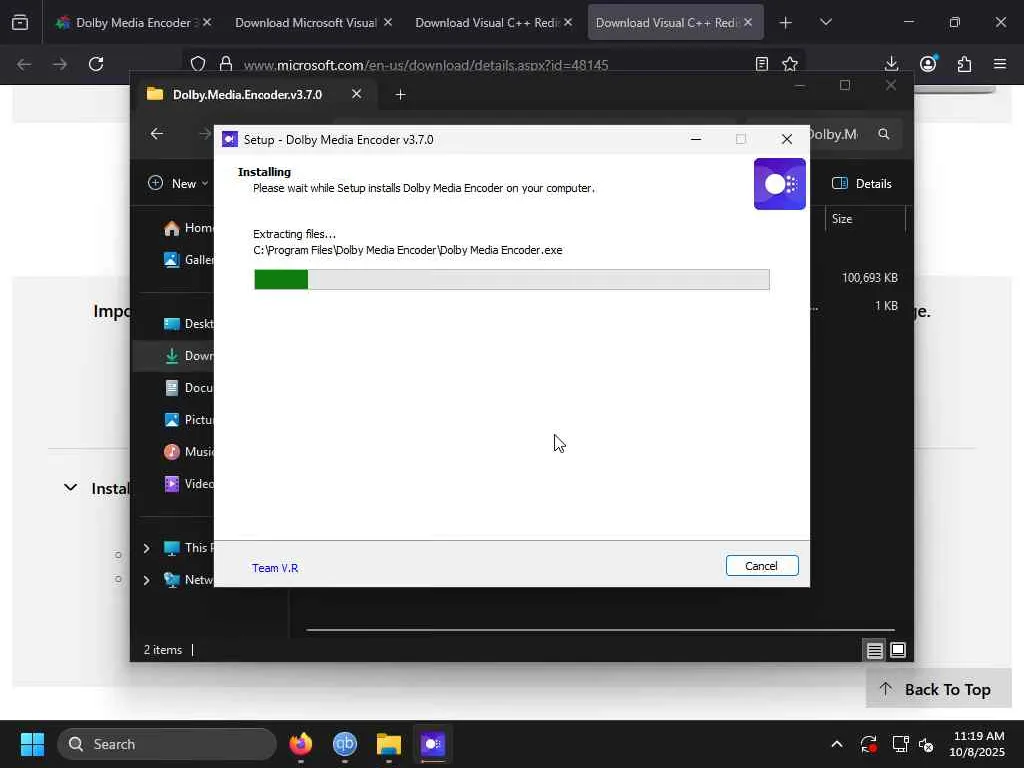This screenshot has width=1024, height=768.
Task: Click Back To Top on the webpage
Action: point(938,690)
